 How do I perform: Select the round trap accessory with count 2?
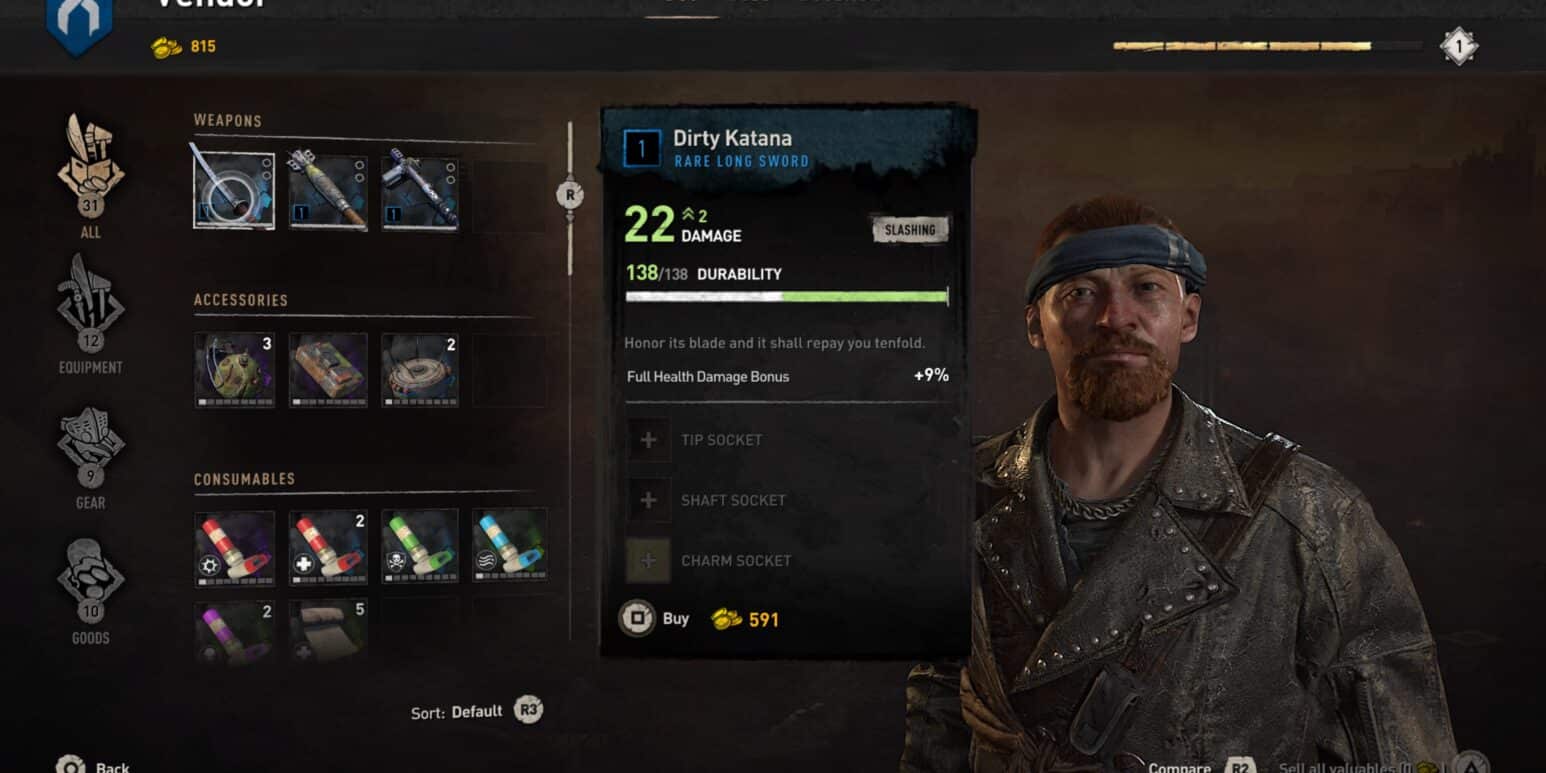(x=420, y=370)
